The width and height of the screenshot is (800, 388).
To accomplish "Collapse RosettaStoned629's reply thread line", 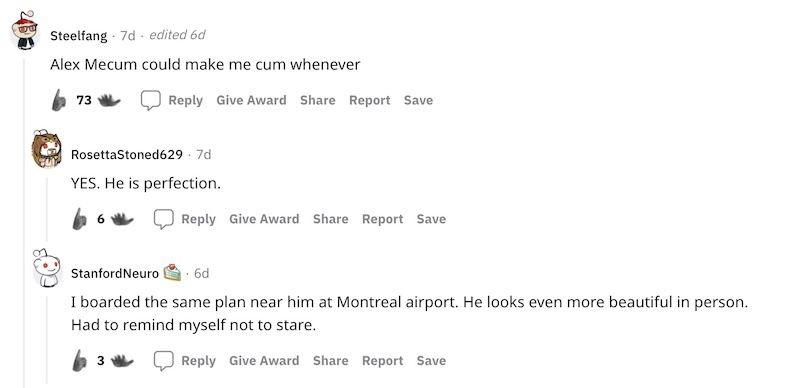I will tap(47, 209).
